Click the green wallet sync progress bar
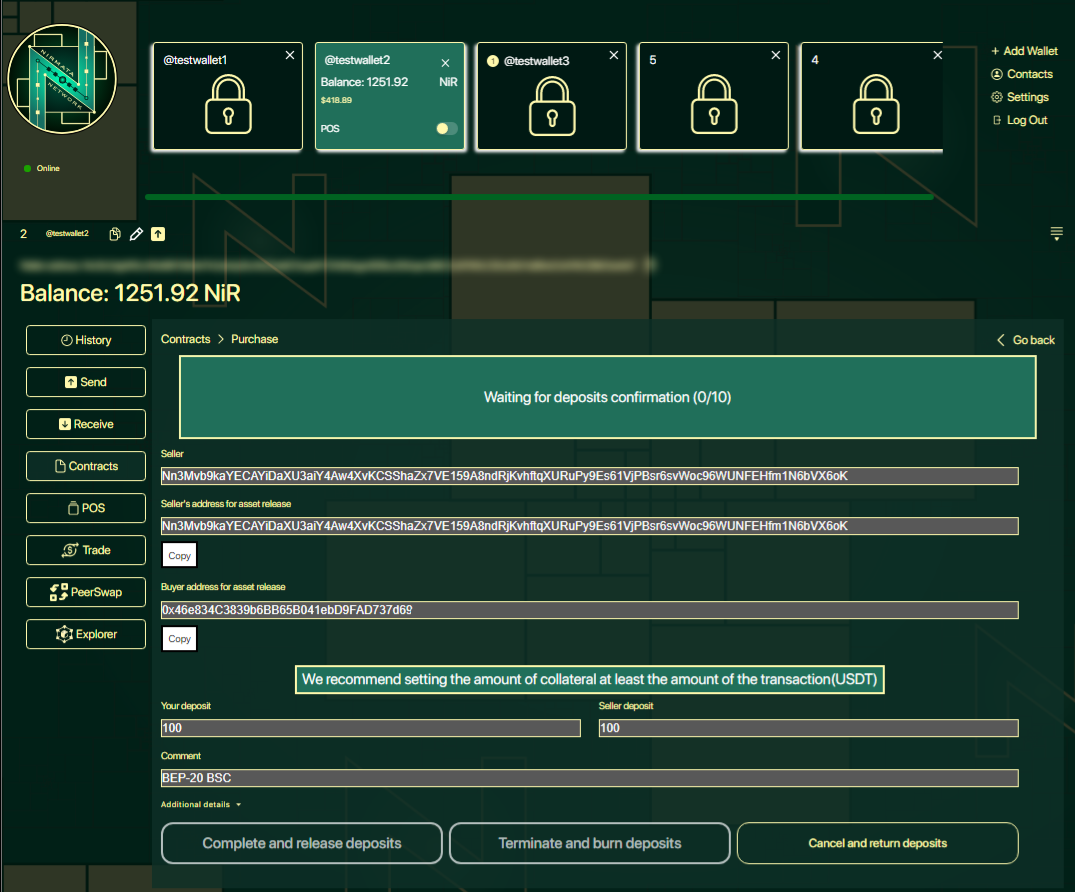 pyautogui.click(x=539, y=197)
